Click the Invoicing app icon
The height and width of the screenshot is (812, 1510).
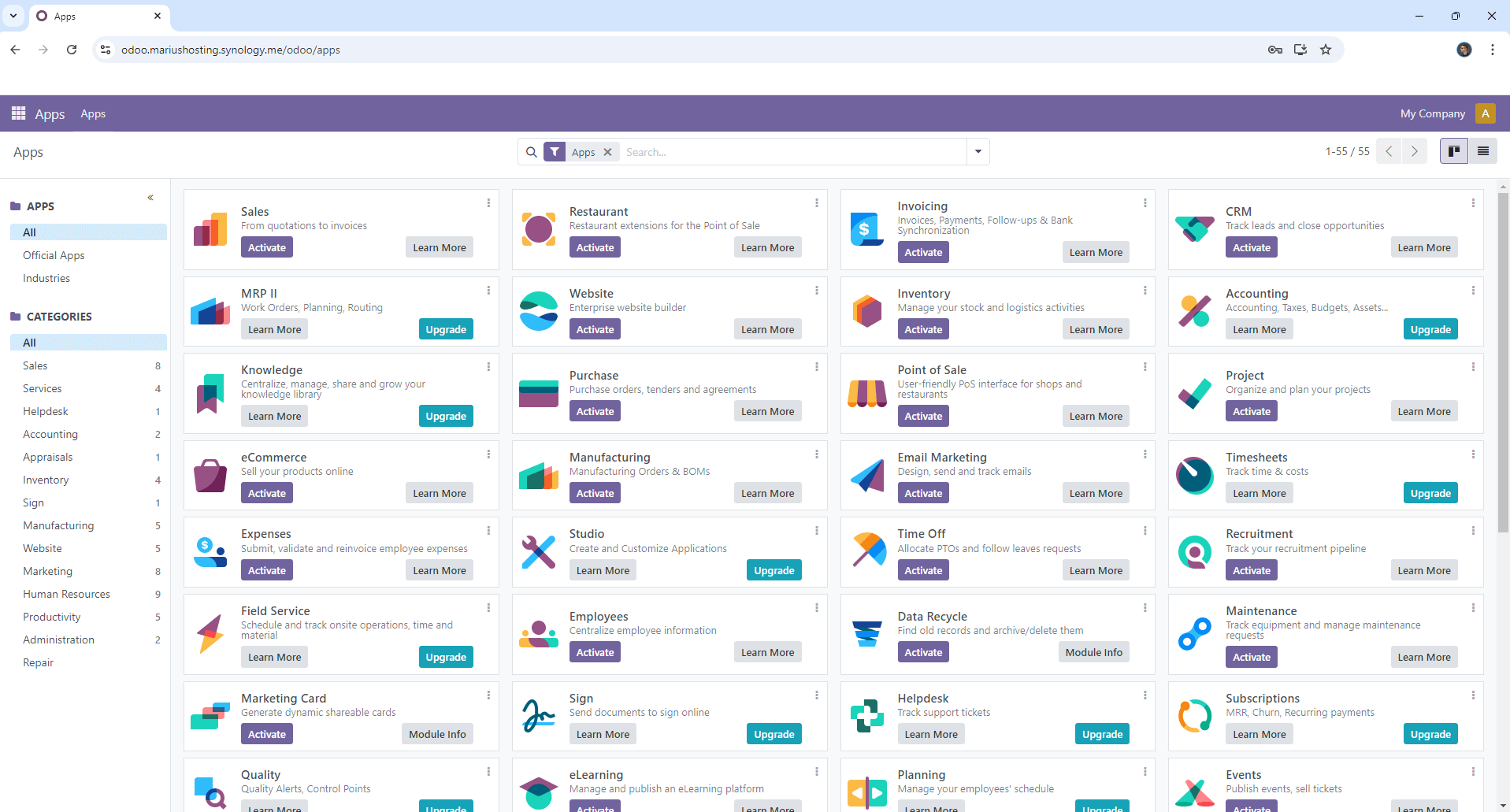867,229
